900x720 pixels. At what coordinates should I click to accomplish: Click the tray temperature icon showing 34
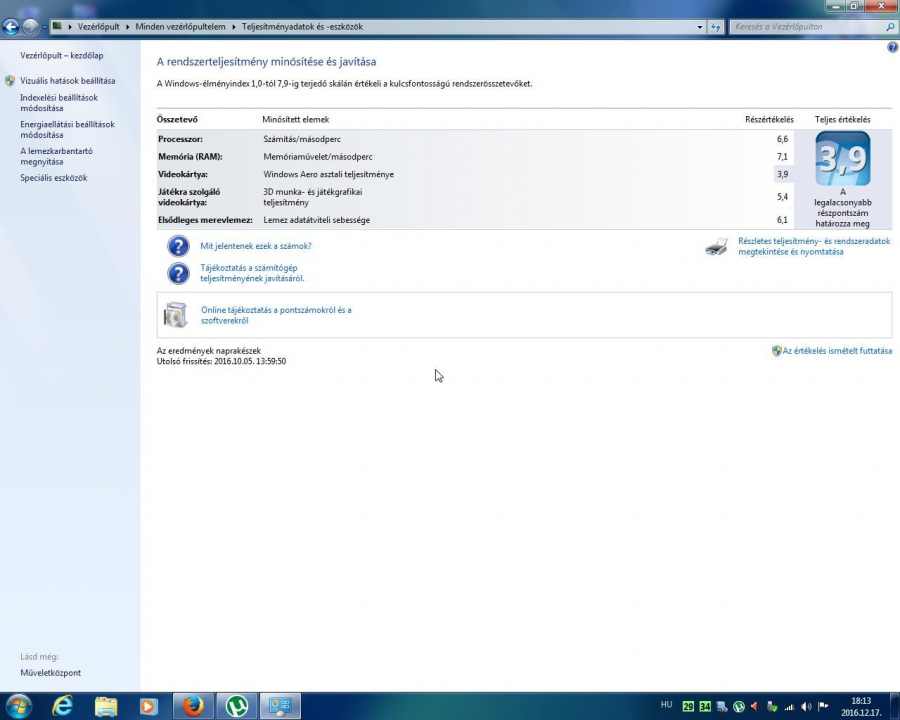point(704,707)
